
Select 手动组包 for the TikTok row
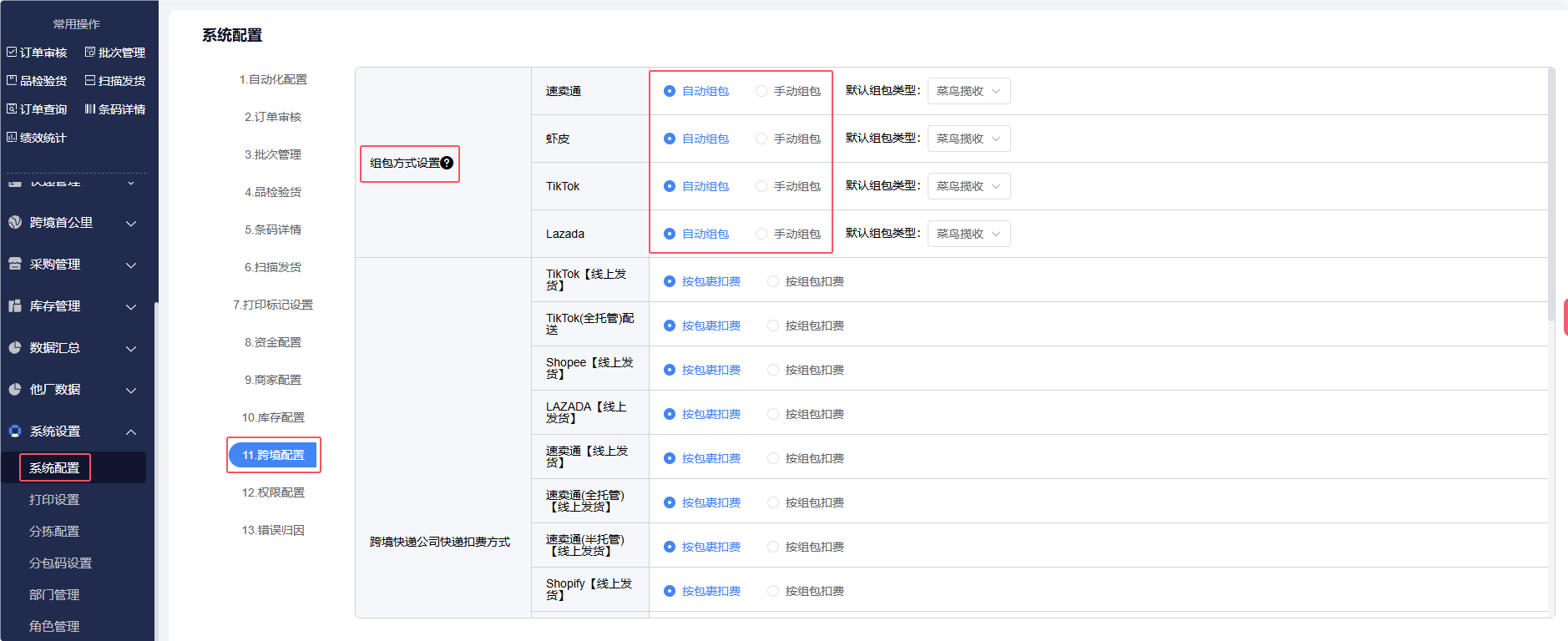pos(761,186)
